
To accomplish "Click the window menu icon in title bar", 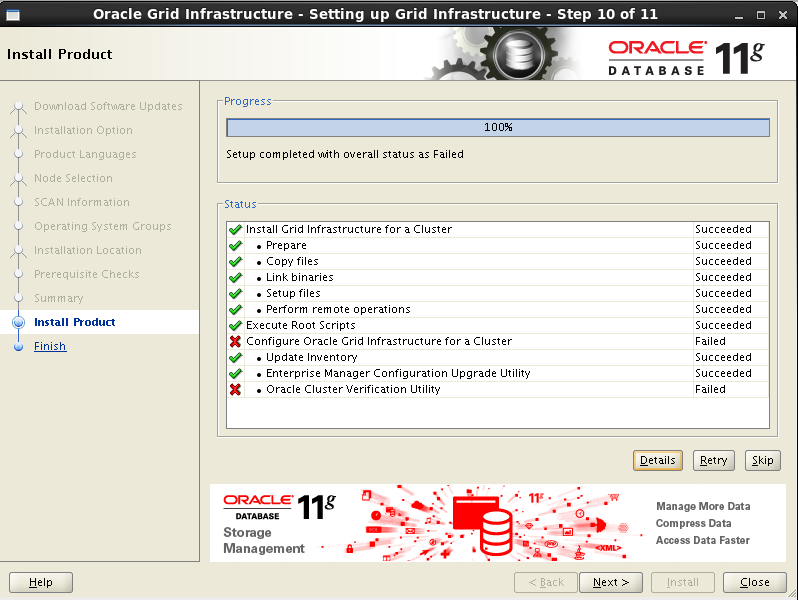I will point(13,15).
